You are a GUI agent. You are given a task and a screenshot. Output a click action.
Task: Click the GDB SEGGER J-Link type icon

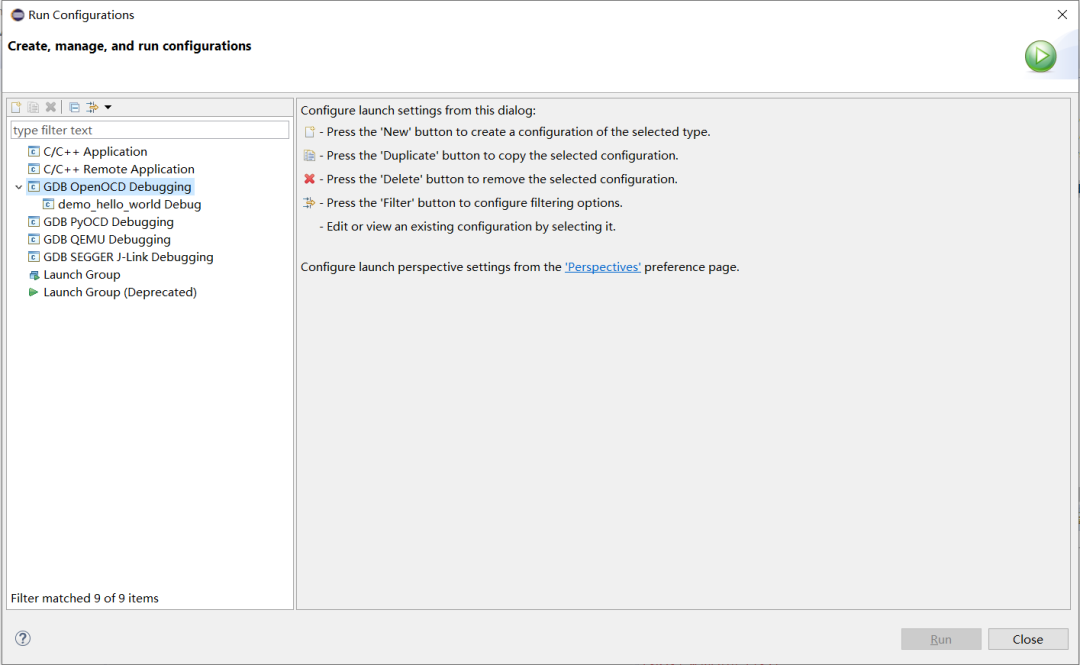33,257
